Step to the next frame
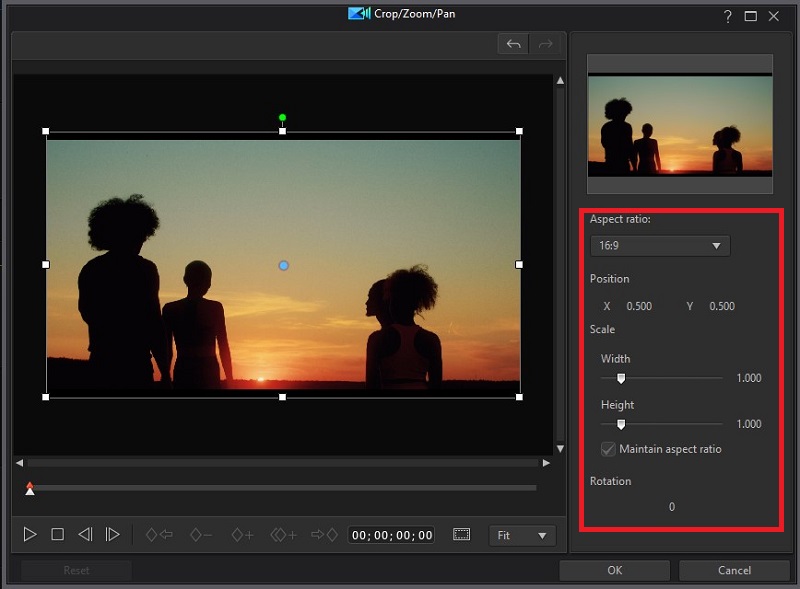Image resolution: width=800 pixels, height=589 pixels. pyautogui.click(x=112, y=535)
